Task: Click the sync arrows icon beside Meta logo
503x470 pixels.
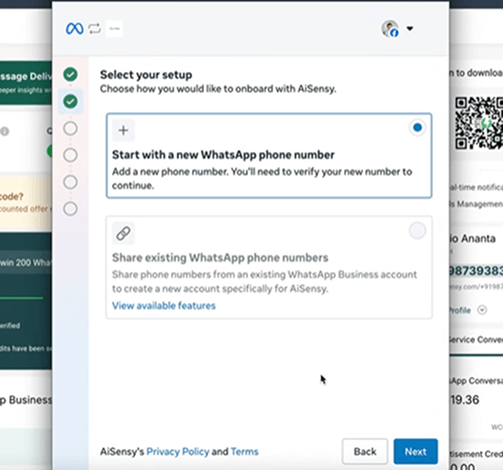Action: click(95, 29)
